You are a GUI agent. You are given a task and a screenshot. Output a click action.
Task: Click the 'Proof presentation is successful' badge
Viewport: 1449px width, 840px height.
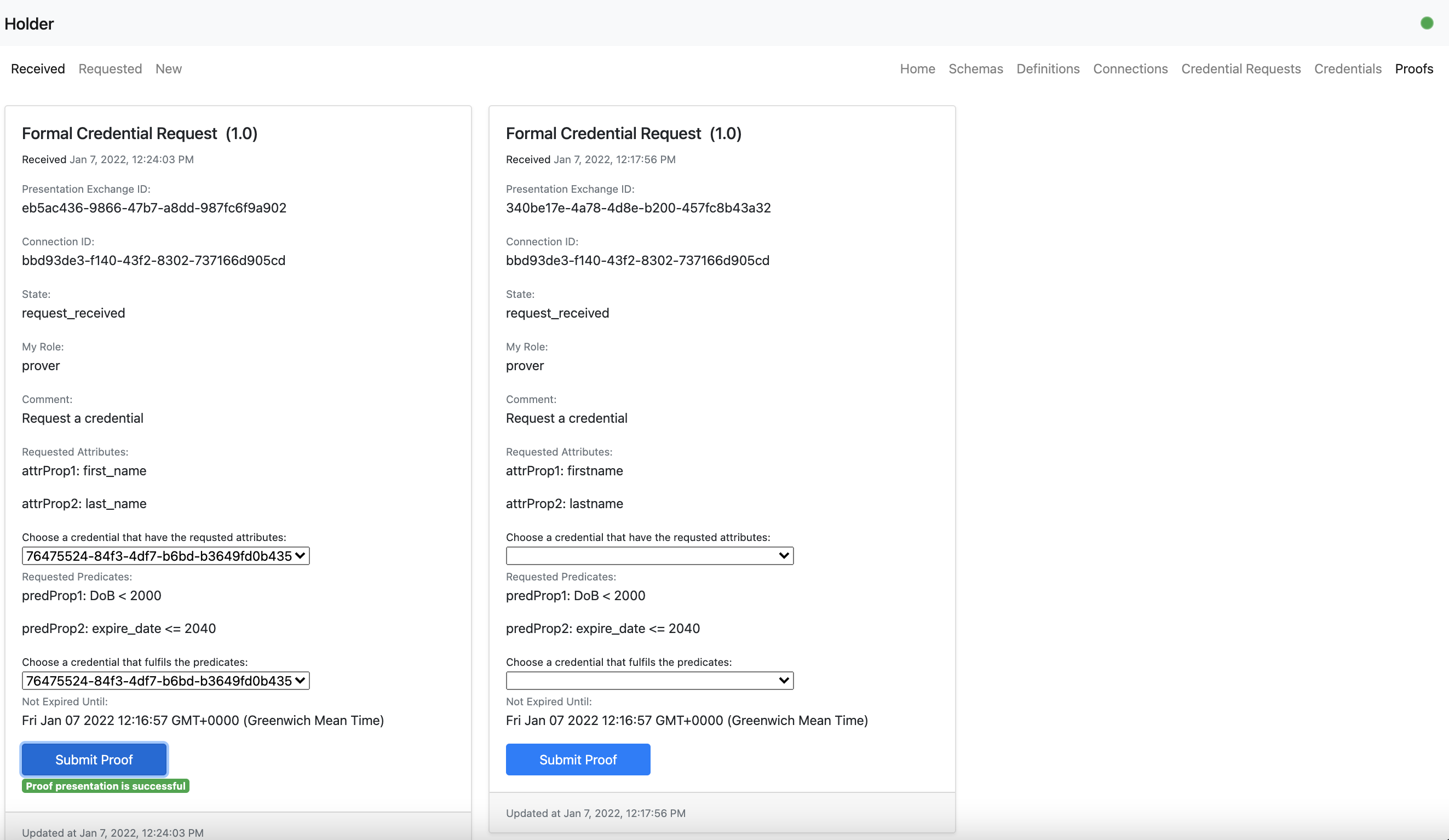coord(105,785)
